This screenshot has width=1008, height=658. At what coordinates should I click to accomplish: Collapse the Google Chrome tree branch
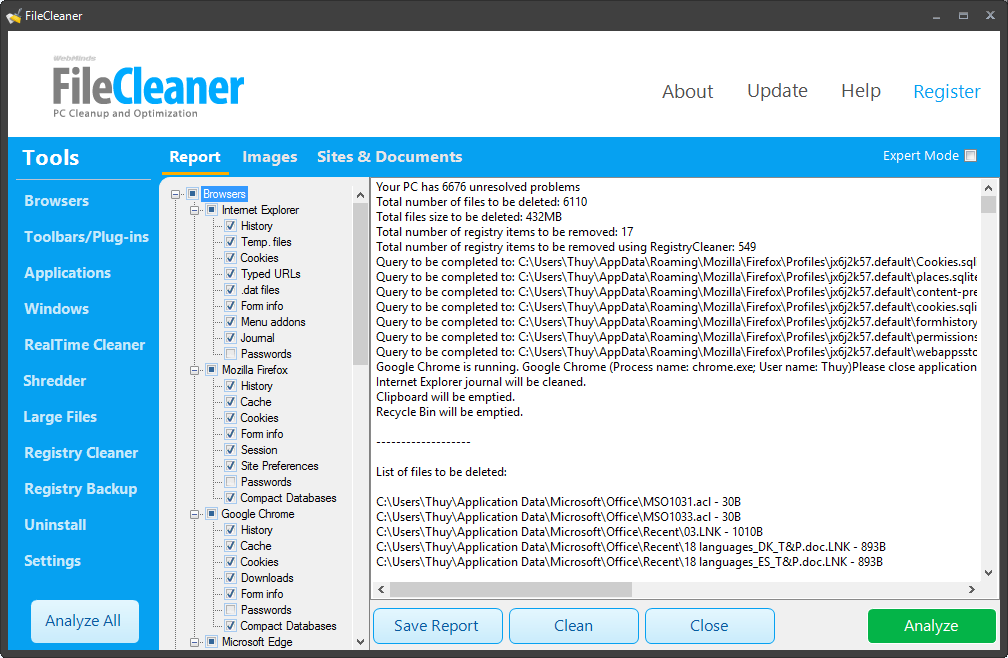195,514
